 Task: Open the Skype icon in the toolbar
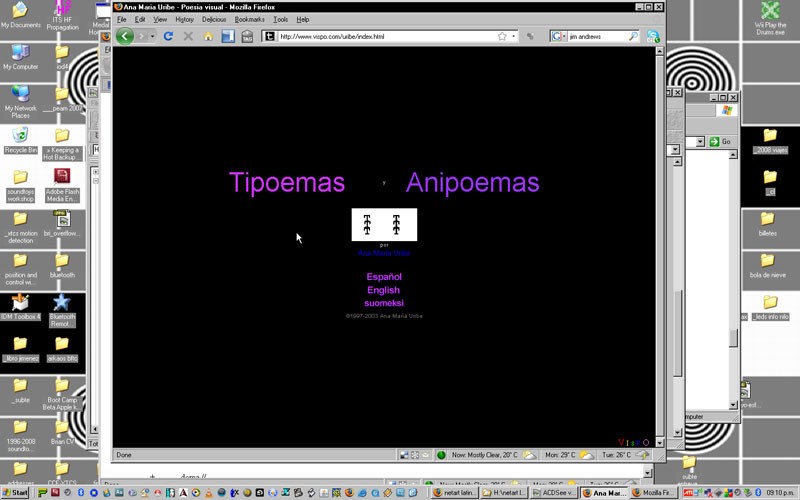(x=653, y=36)
